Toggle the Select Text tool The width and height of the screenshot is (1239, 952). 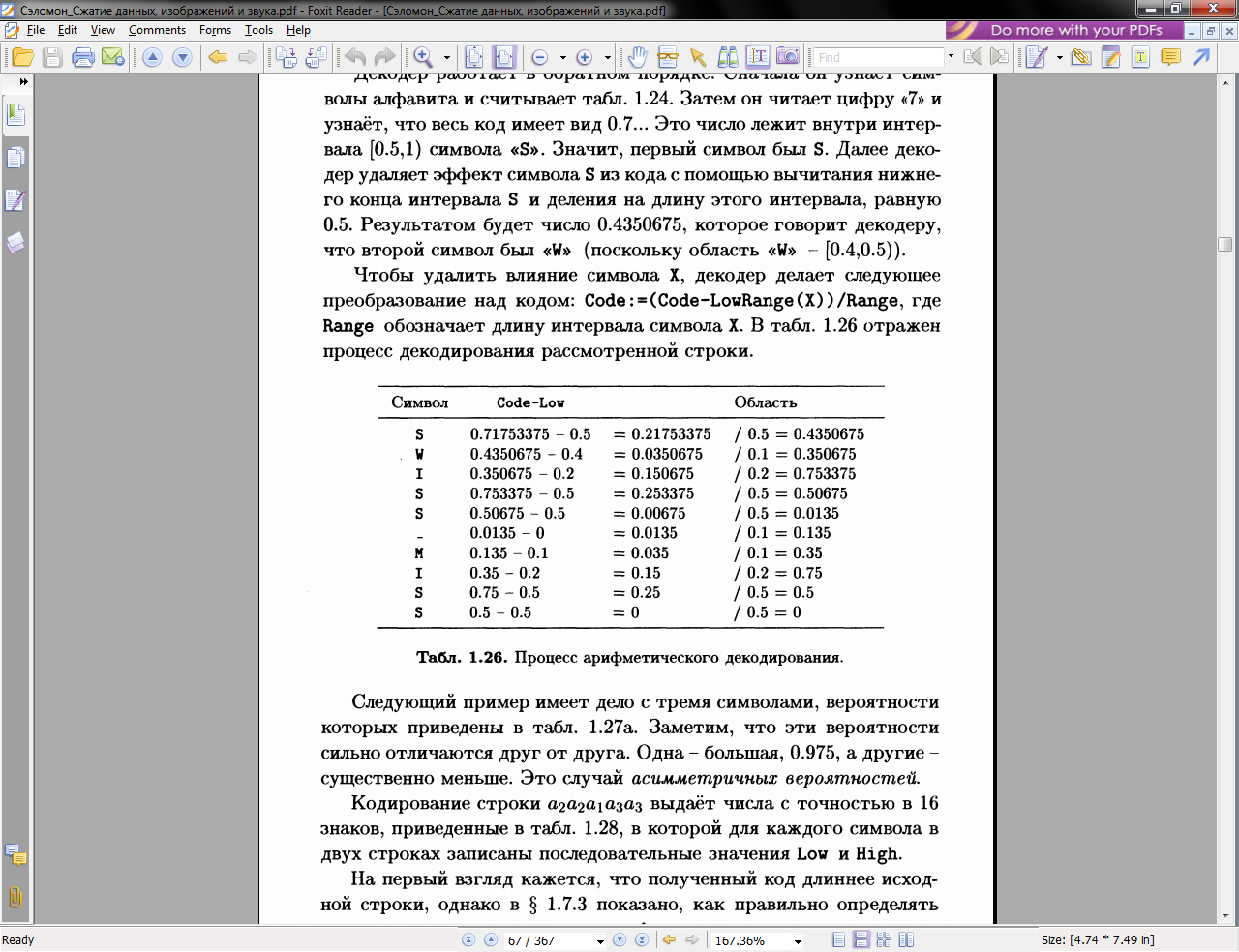[x=758, y=57]
